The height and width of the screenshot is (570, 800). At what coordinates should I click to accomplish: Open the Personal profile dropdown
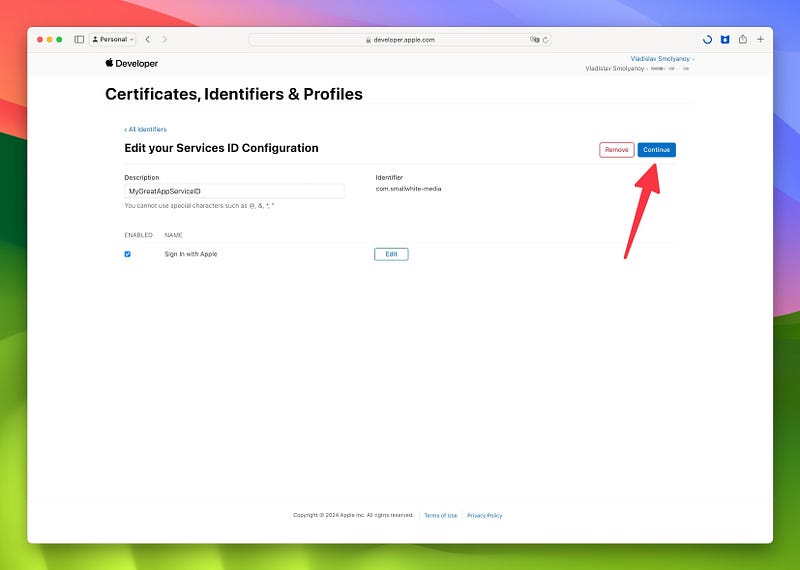tap(113, 39)
